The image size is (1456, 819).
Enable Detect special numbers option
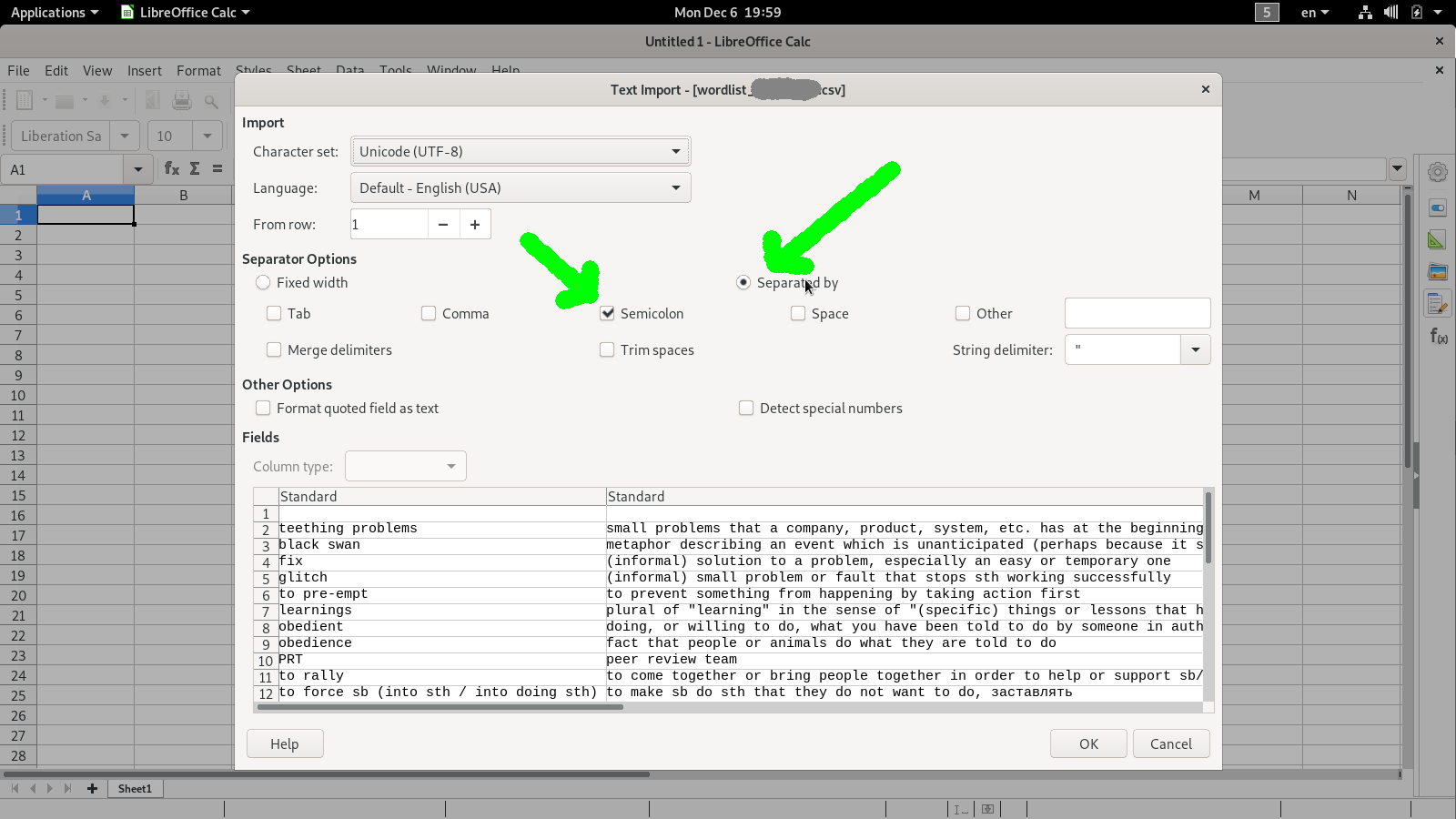746,409
